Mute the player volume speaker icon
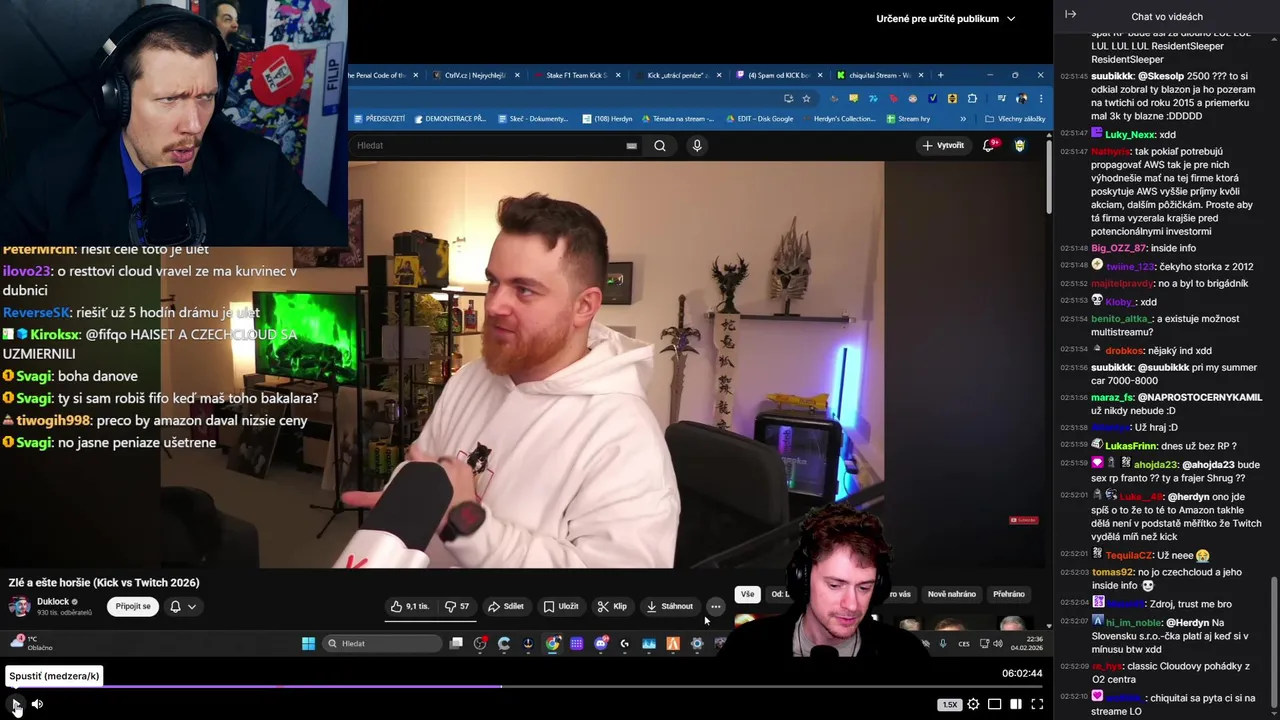Image resolution: width=1280 pixels, height=720 pixels. point(37,704)
